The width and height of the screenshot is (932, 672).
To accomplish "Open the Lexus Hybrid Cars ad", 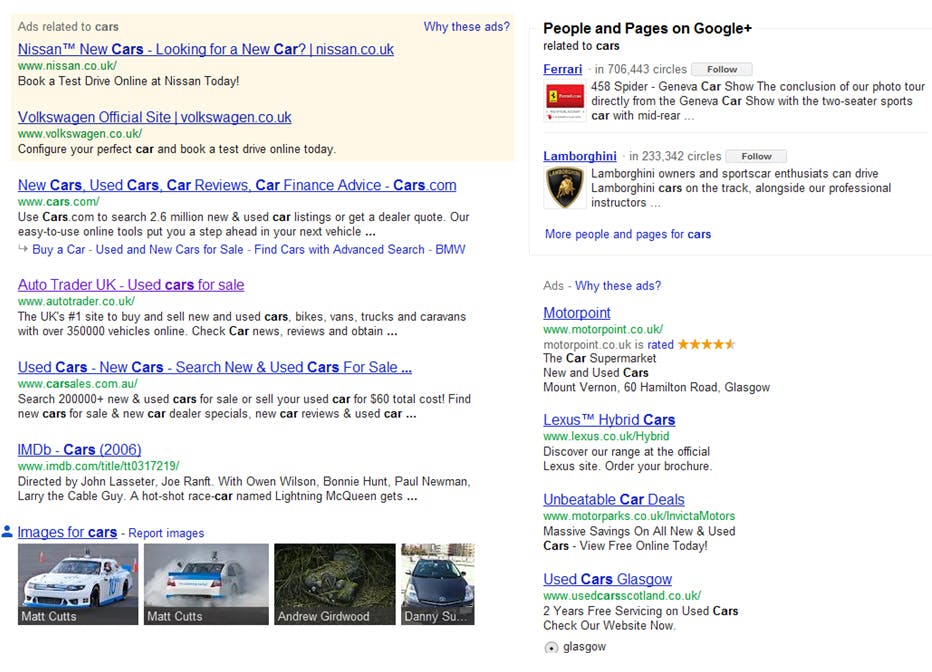I will pos(609,420).
